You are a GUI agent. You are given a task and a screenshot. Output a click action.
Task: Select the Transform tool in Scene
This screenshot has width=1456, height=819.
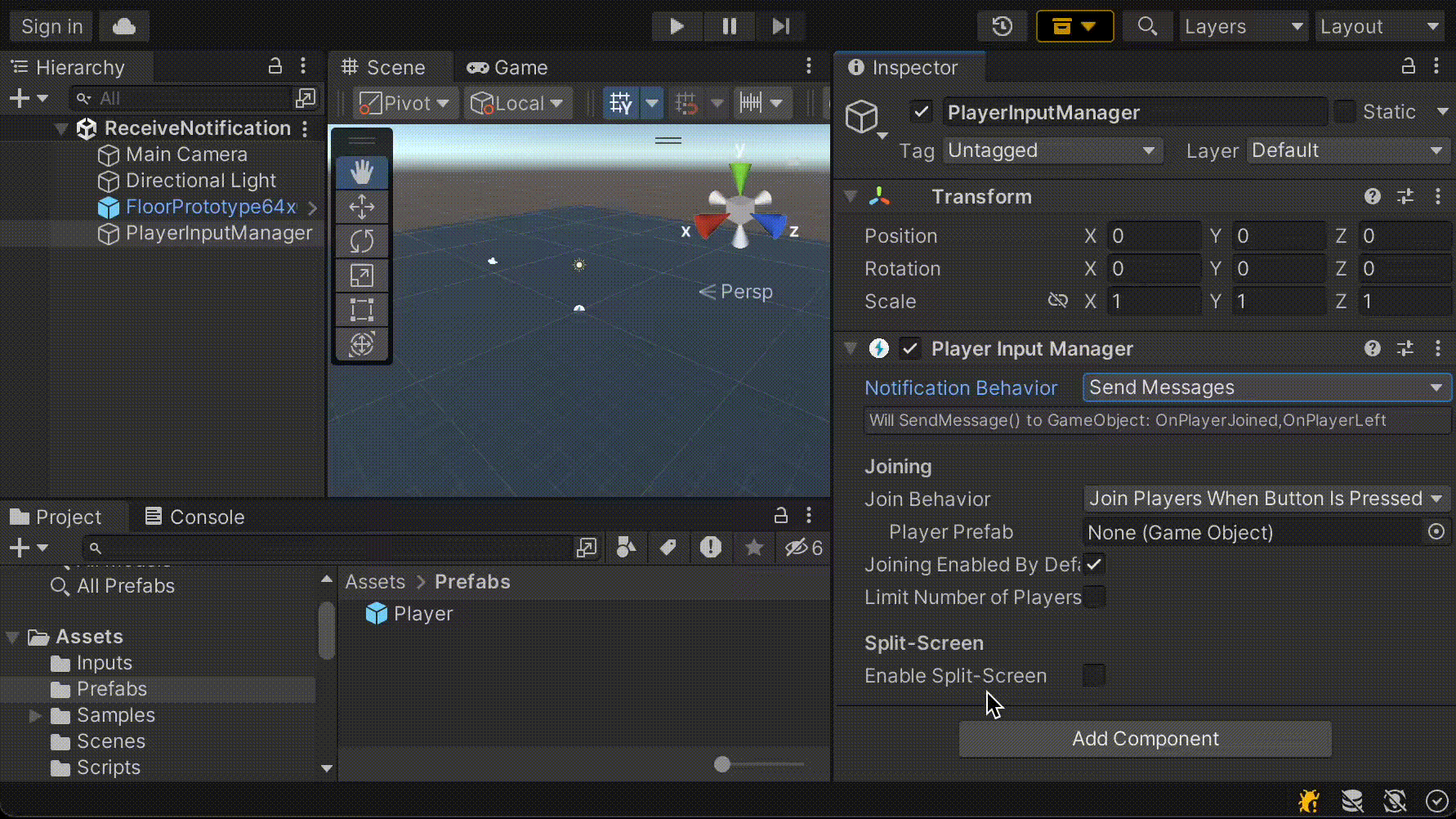(362, 344)
